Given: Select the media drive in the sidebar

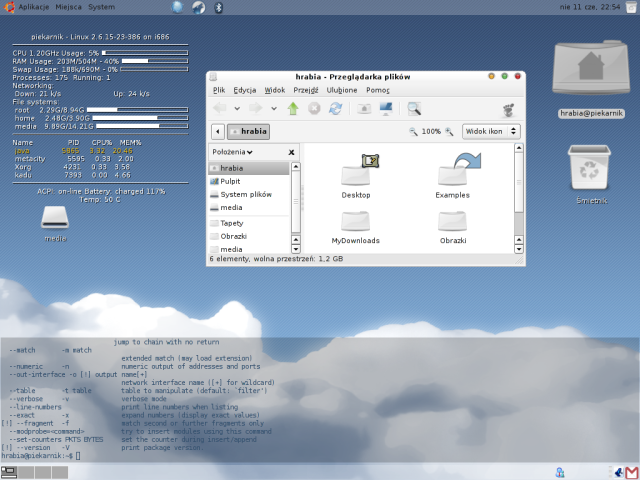Looking at the screenshot, I should coord(249,207).
